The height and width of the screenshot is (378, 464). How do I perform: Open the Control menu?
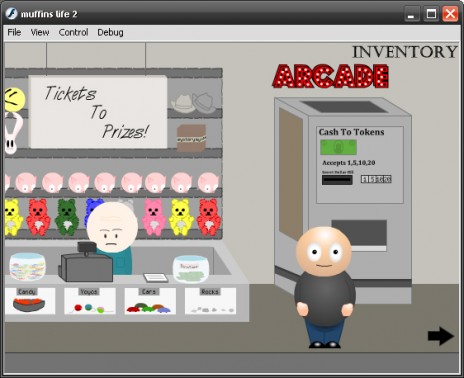[x=73, y=32]
